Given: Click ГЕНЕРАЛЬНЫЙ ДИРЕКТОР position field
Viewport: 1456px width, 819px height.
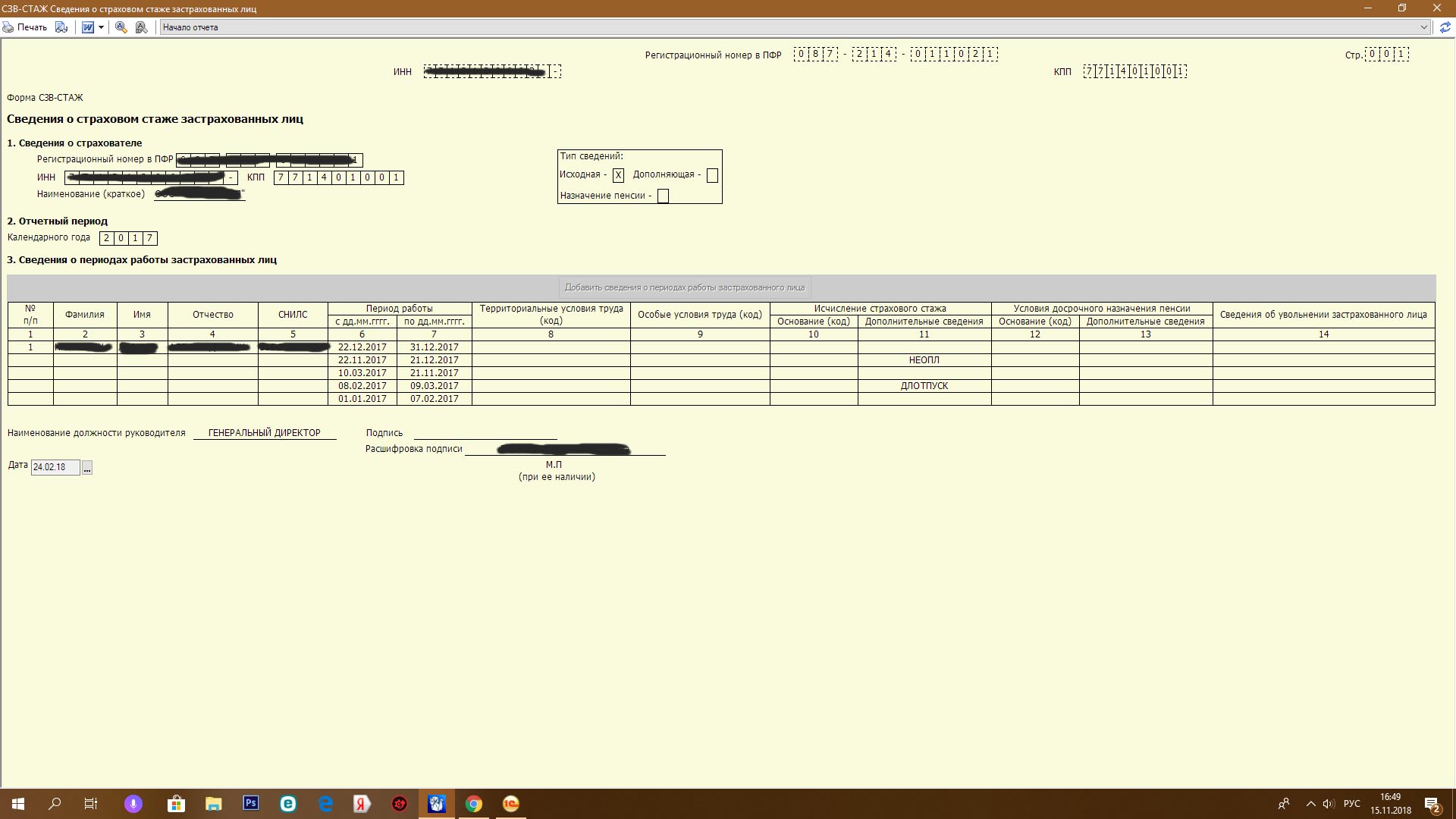Looking at the screenshot, I should (x=264, y=433).
